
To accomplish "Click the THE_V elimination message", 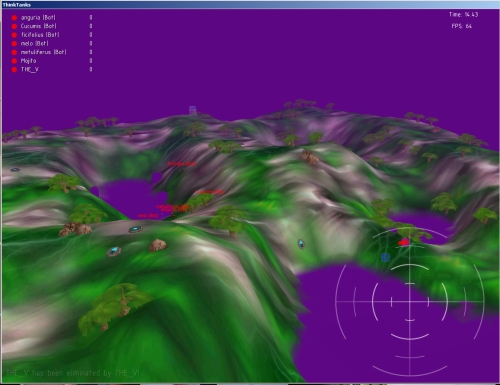I will click(73, 373).
